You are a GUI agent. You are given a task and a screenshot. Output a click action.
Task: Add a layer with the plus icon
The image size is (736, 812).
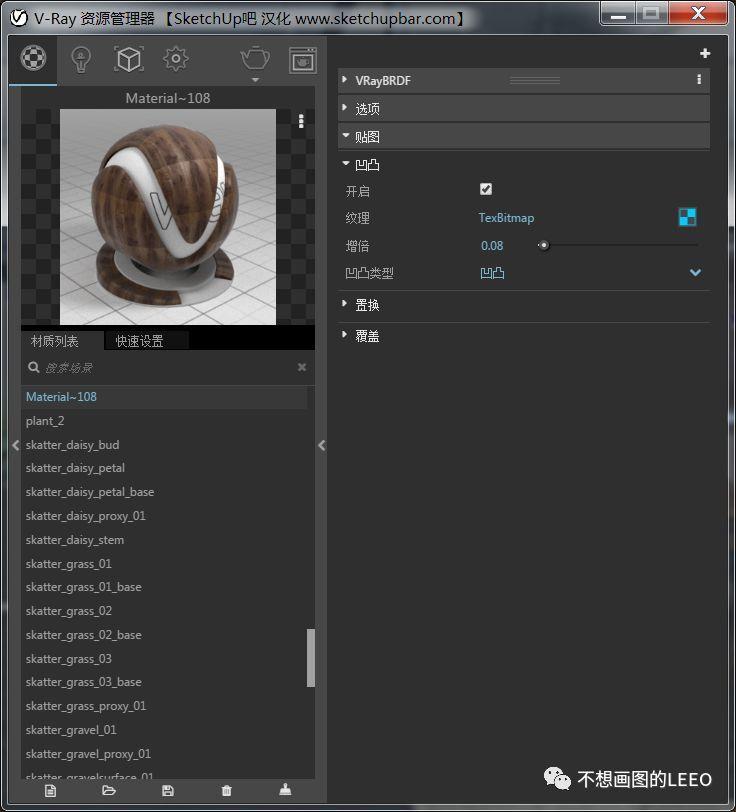pos(704,53)
